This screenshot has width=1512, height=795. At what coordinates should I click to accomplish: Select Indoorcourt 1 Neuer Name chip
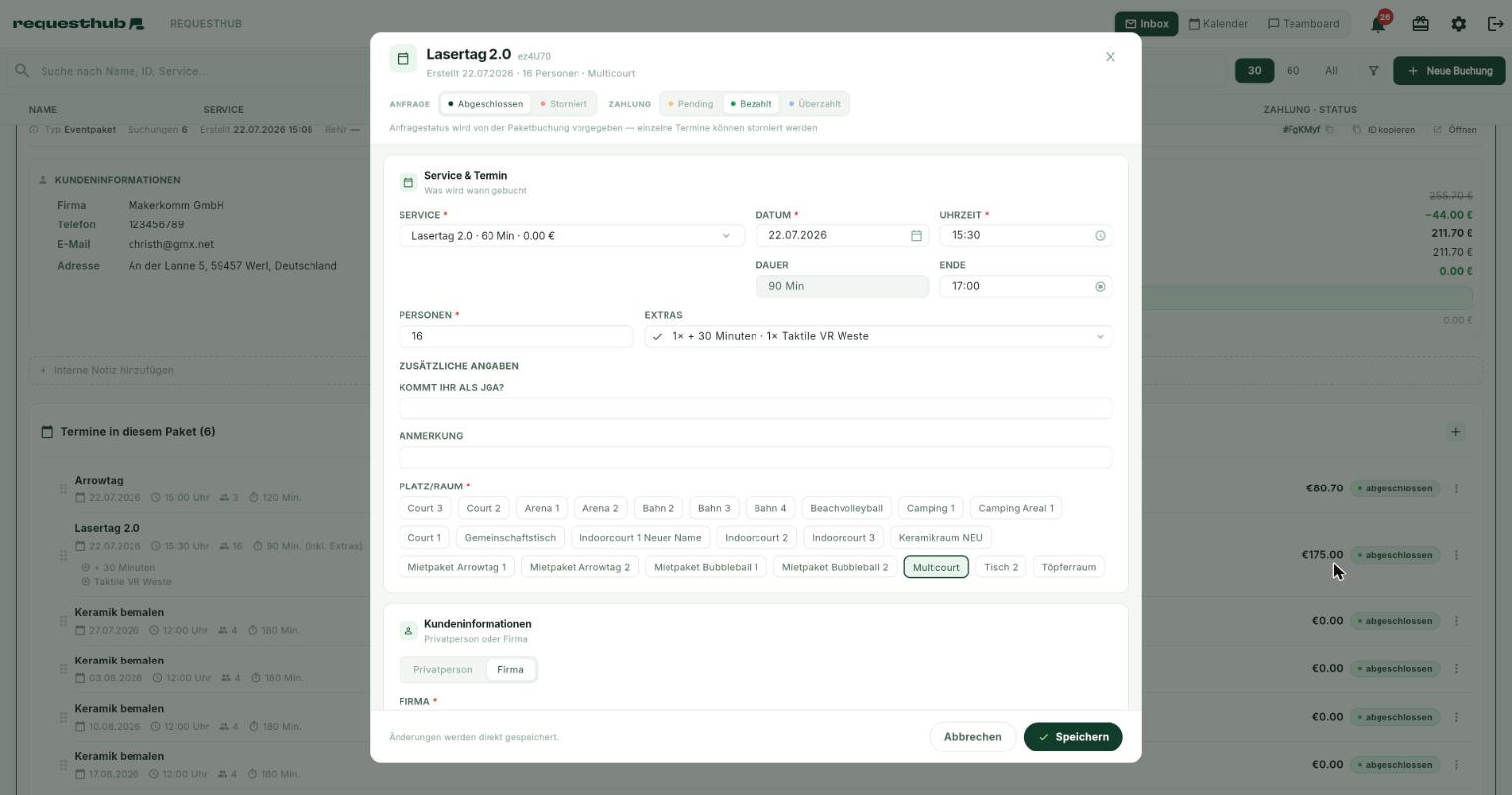(641, 538)
